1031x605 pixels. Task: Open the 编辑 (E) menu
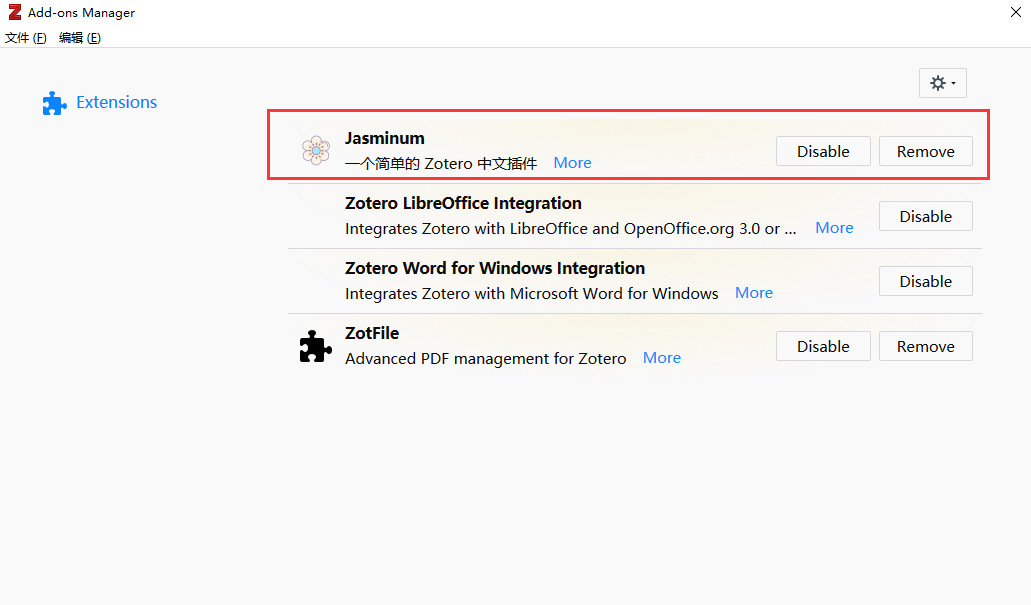[x=80, y=37]
